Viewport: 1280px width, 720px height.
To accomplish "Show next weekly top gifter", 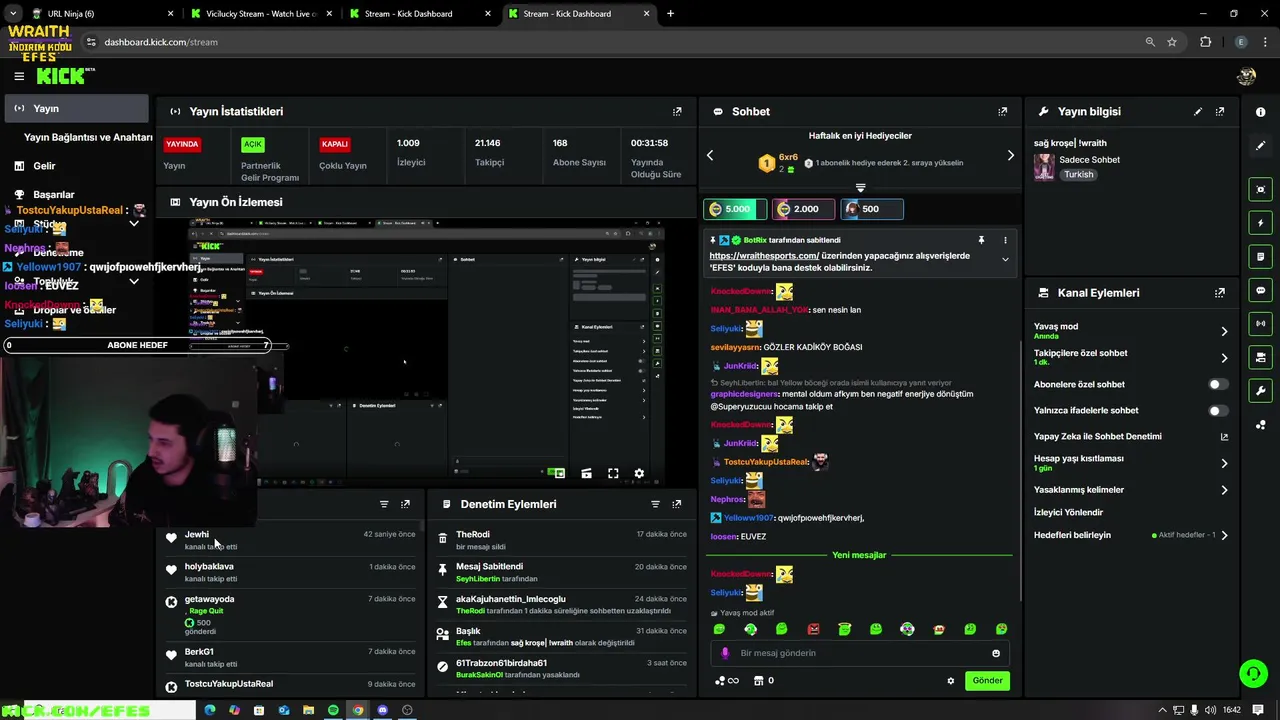I will (1010, 155).
